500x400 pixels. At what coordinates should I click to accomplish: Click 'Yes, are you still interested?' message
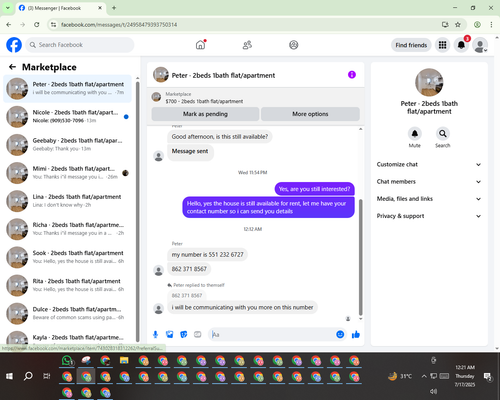(314, 189)
